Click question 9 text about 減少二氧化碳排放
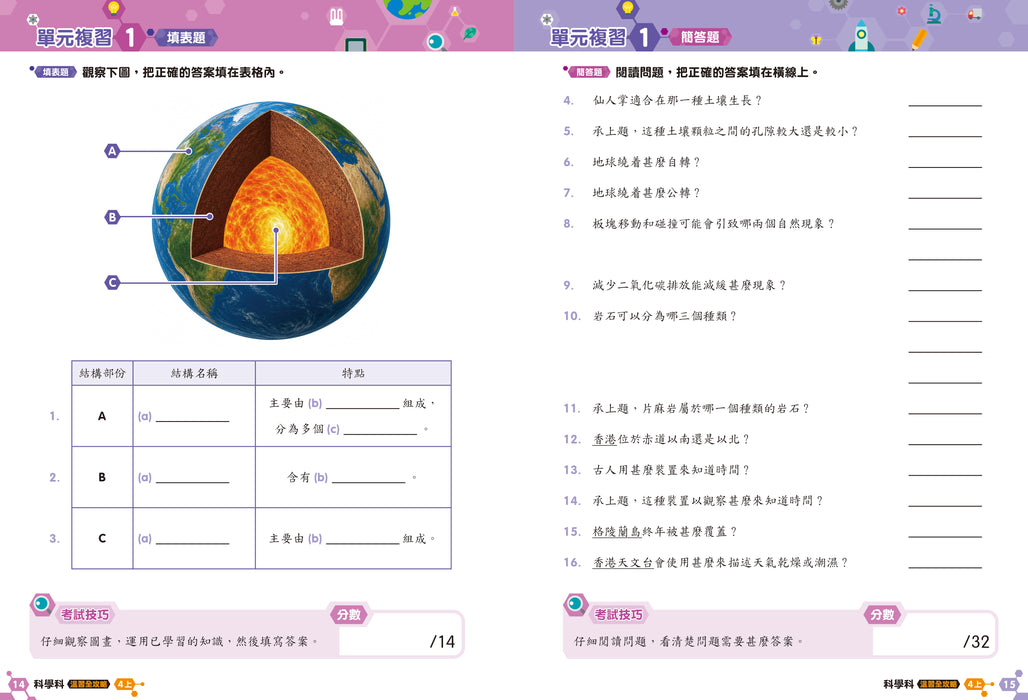 pos(689,285)
